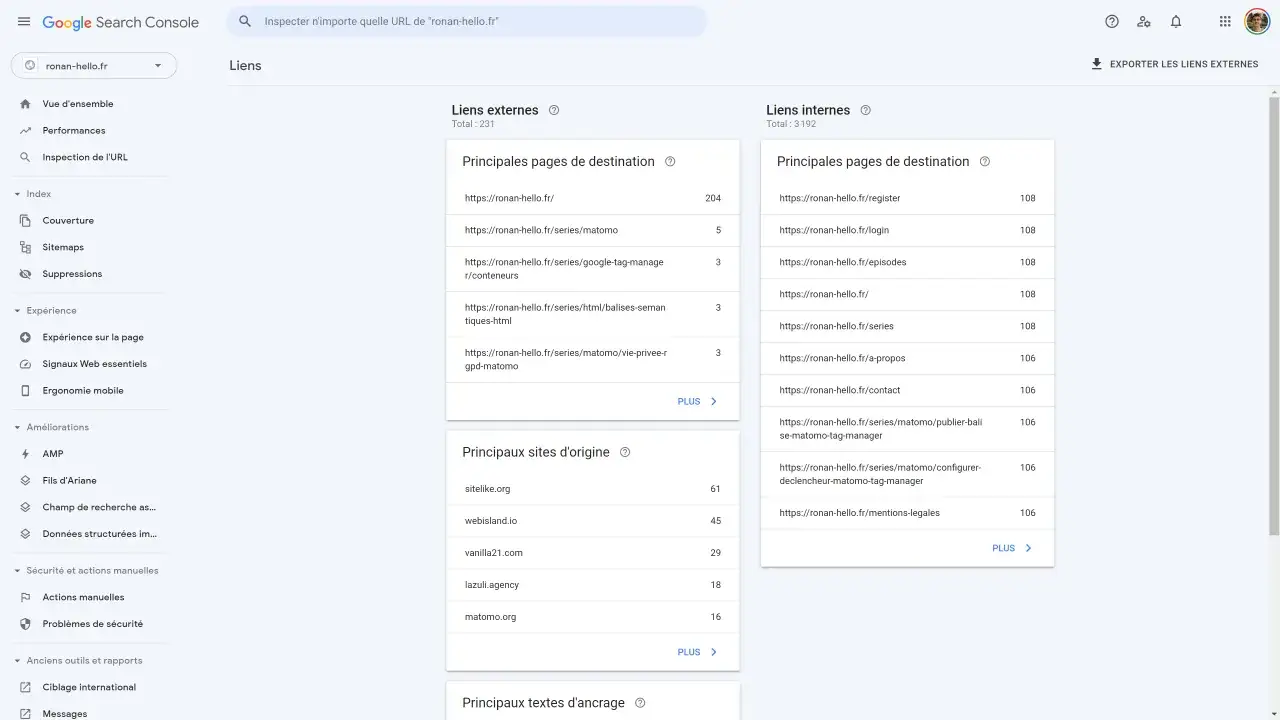This screenshot has height=720, width=1280.
Task: Click help icon beside Principaux sites d'origine
Action: point(625,452)
